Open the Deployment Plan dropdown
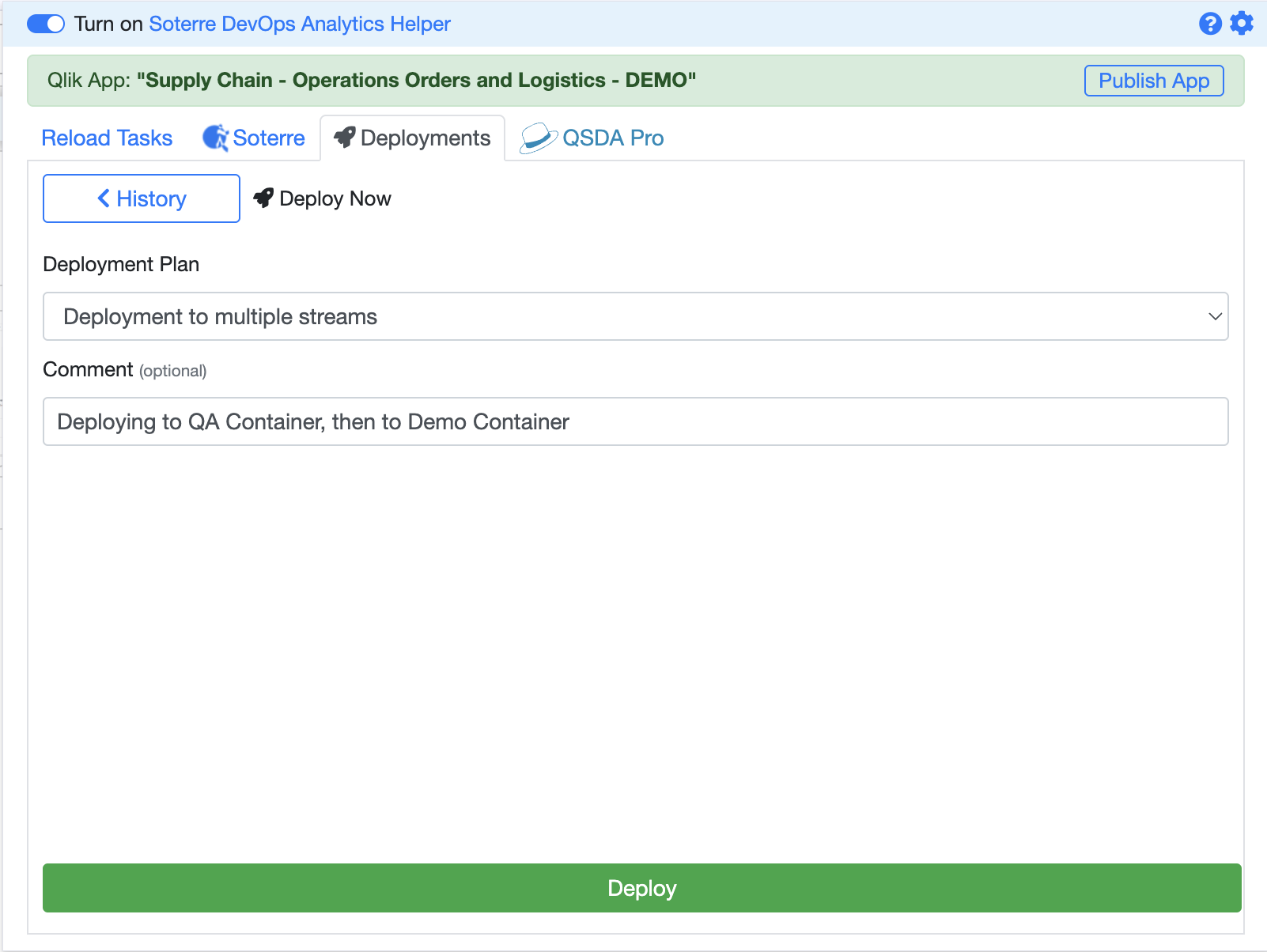The image size is (1267, 952). click(635, 316)
